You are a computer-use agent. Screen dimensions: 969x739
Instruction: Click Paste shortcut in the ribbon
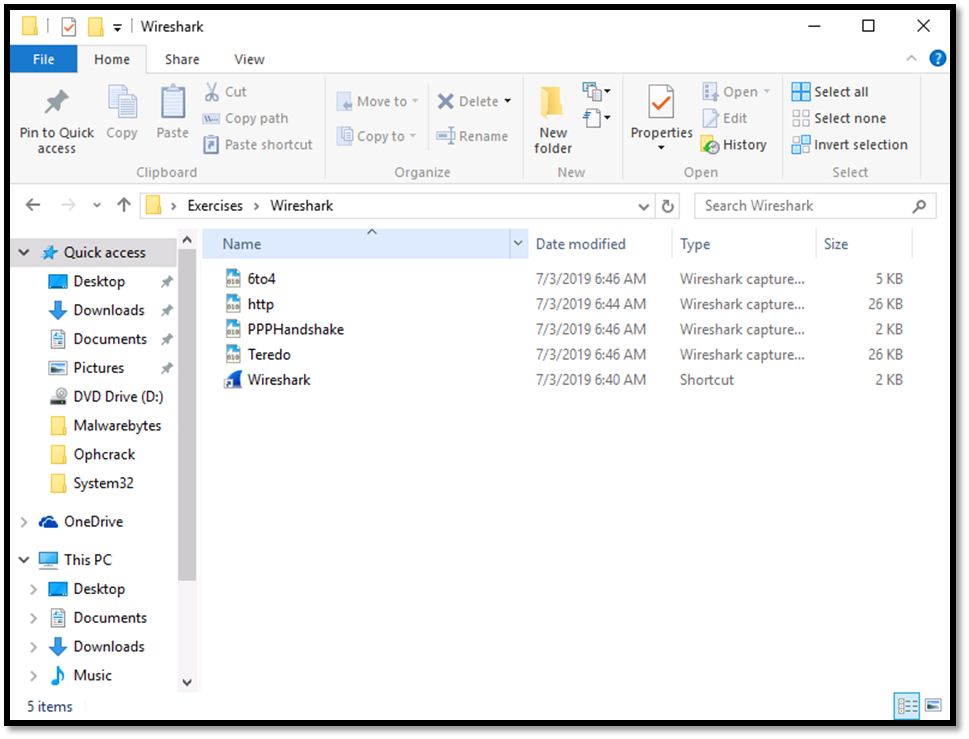[258, 145]
